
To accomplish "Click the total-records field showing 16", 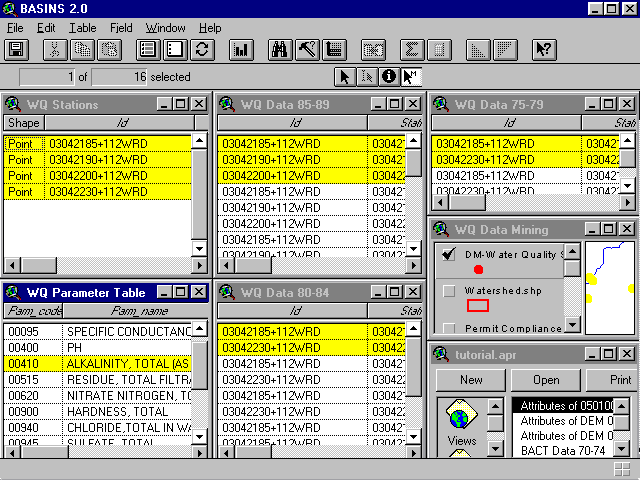I will pos(119,77).
